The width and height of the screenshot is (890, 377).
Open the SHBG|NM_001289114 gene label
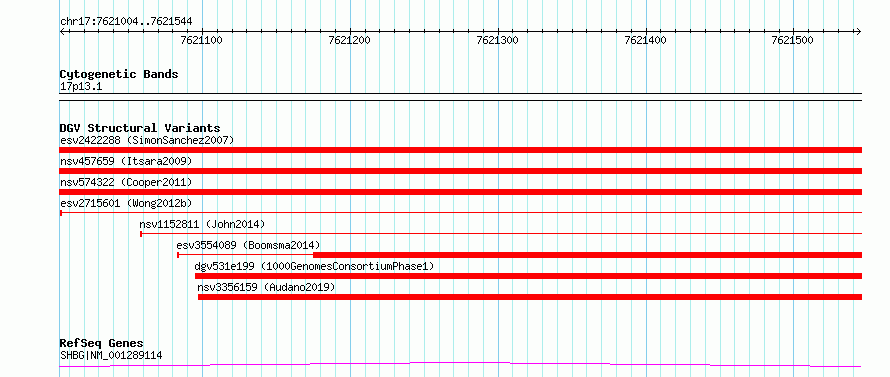coord(111,355)
